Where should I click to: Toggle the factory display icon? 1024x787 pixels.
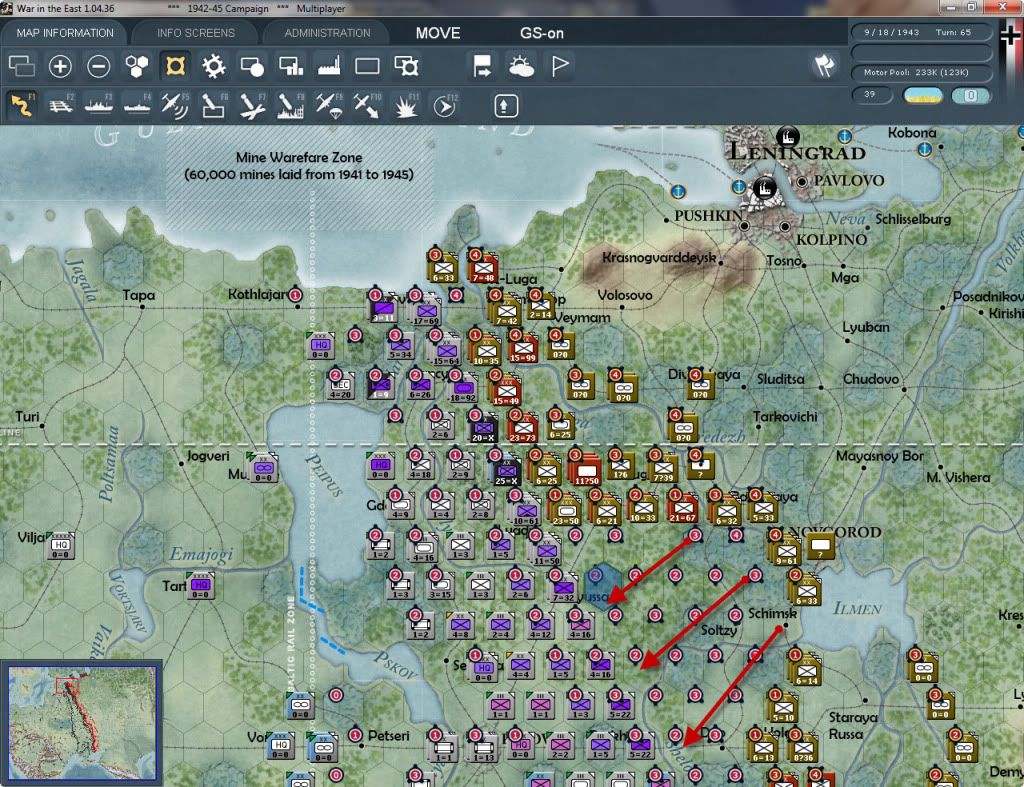point(329,66)
